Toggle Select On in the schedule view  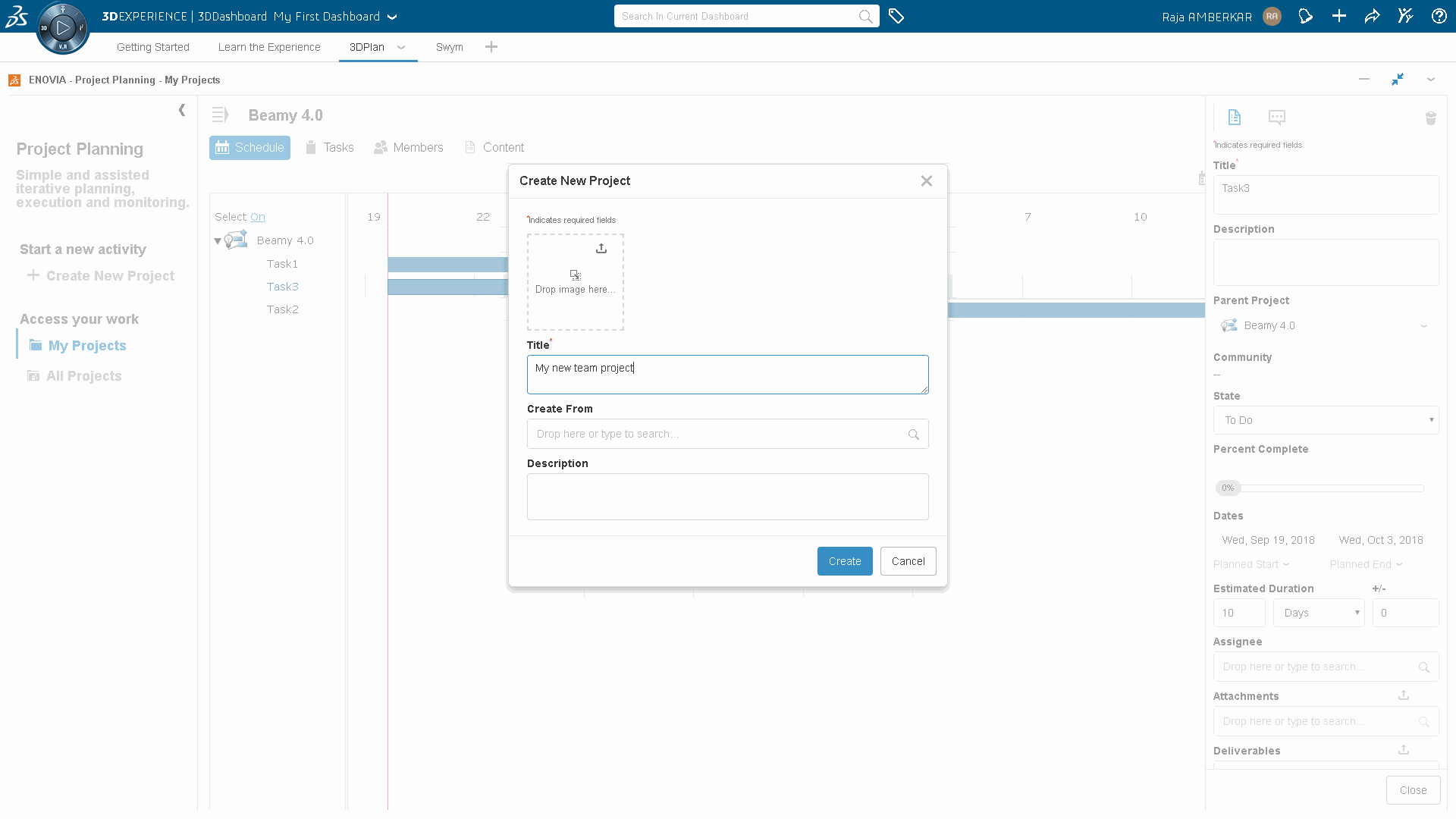(x=258, y=217)
